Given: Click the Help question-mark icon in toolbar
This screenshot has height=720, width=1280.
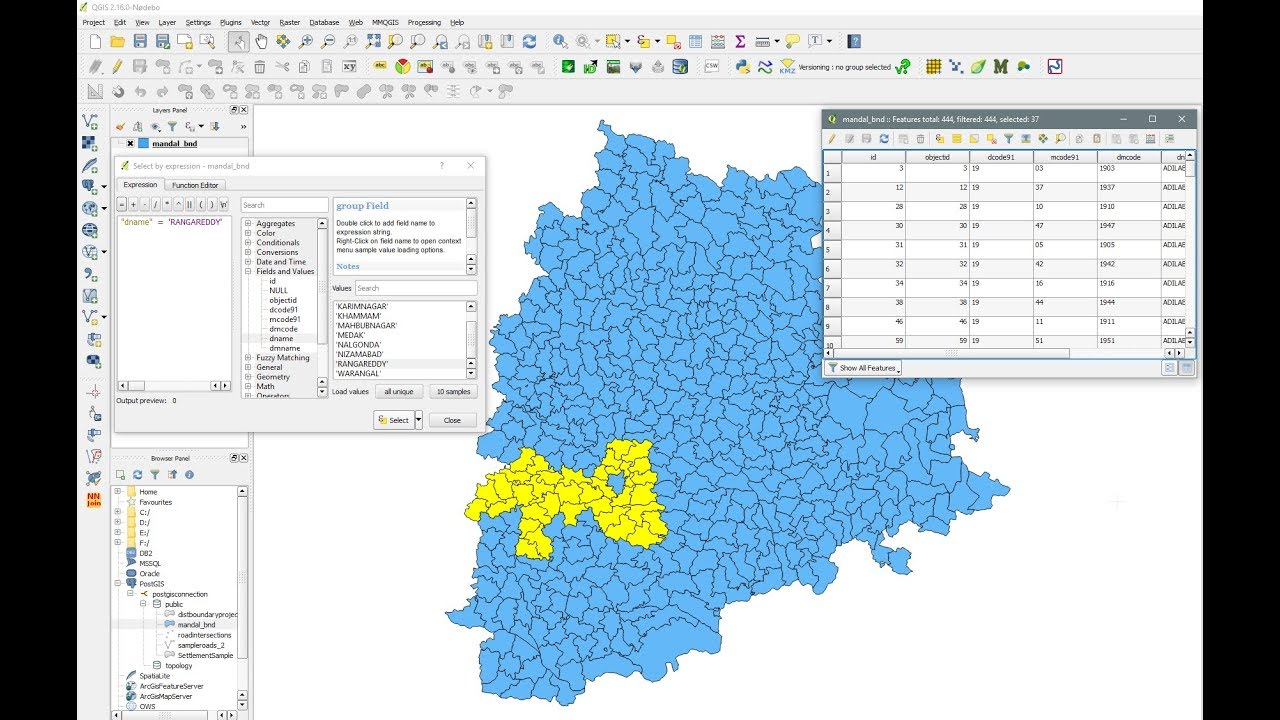Looking at the screenshot, I should [x=854, y=41].
